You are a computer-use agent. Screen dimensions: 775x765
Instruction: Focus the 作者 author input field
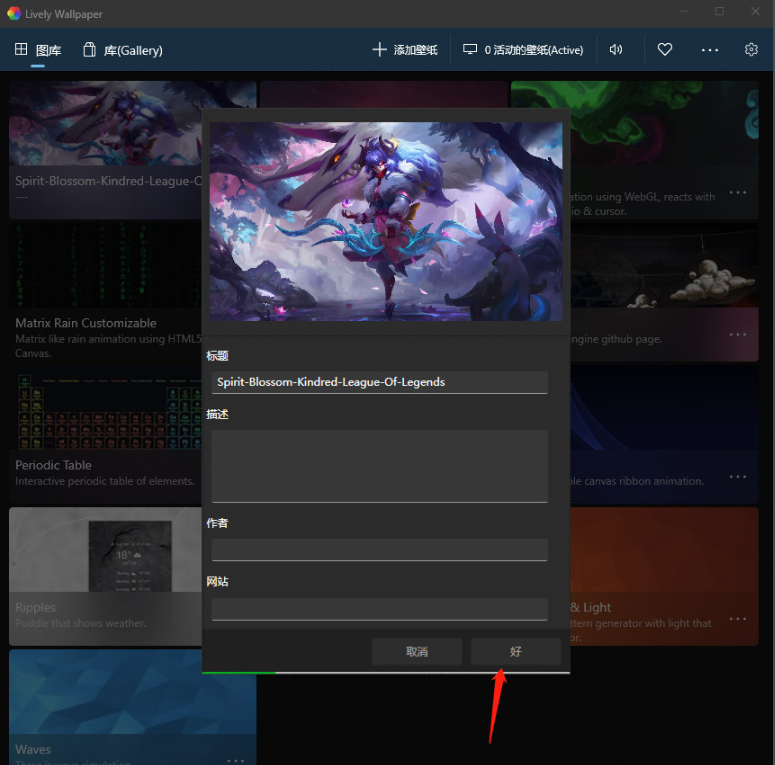pyautogui.click(x=379, y=550)
